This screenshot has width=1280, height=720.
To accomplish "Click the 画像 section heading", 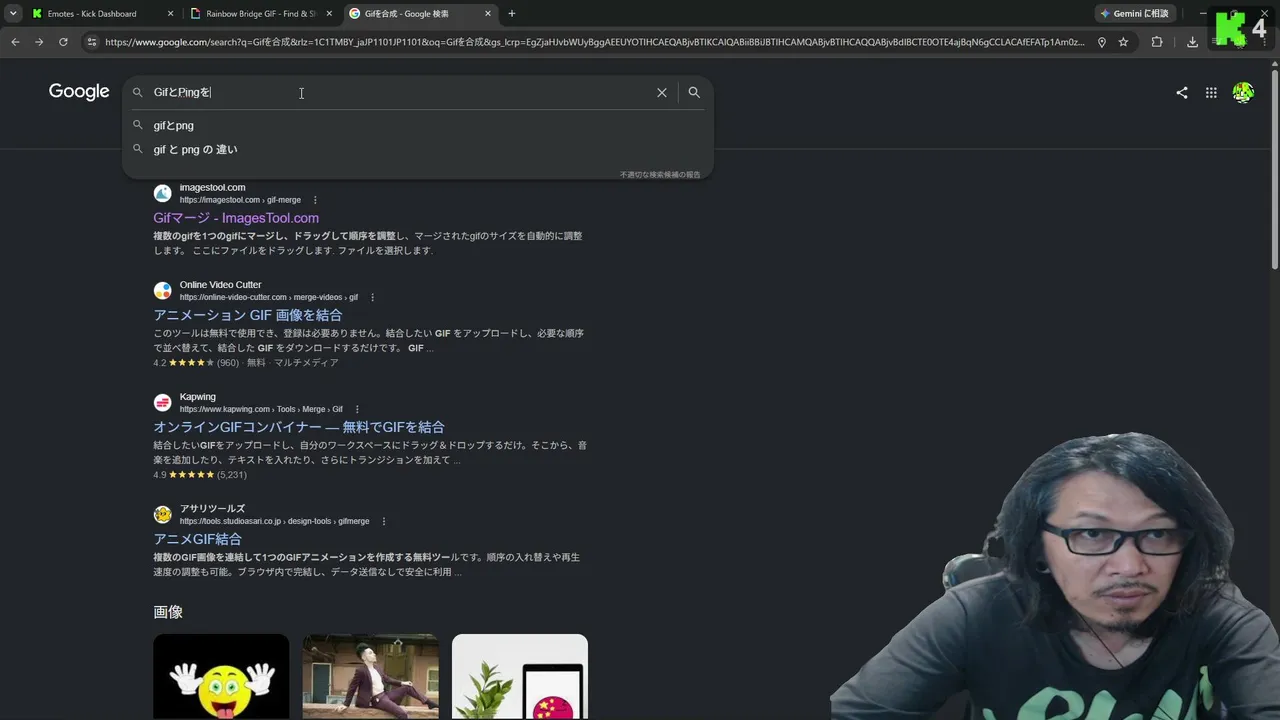I will click(x=168, y=612).
